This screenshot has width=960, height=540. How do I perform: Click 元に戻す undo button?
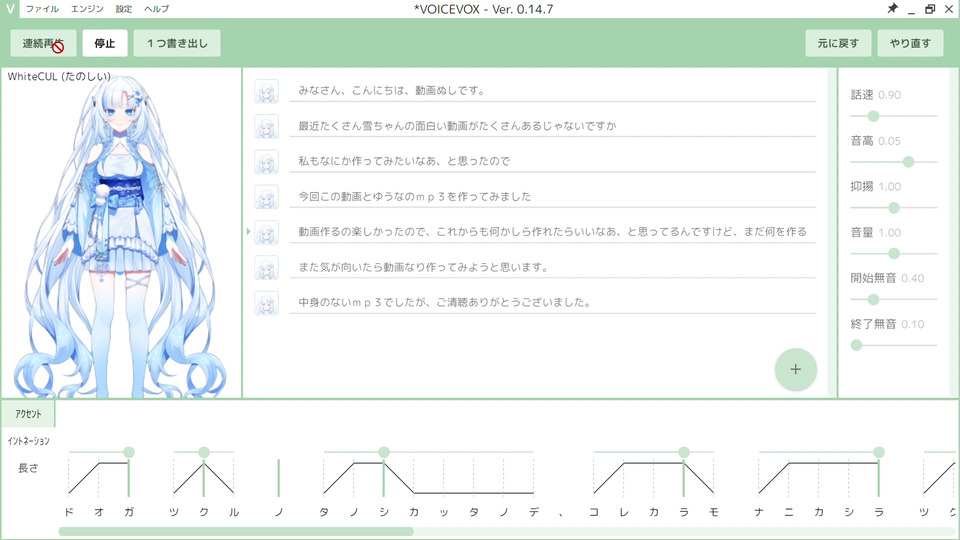[838, 43]
